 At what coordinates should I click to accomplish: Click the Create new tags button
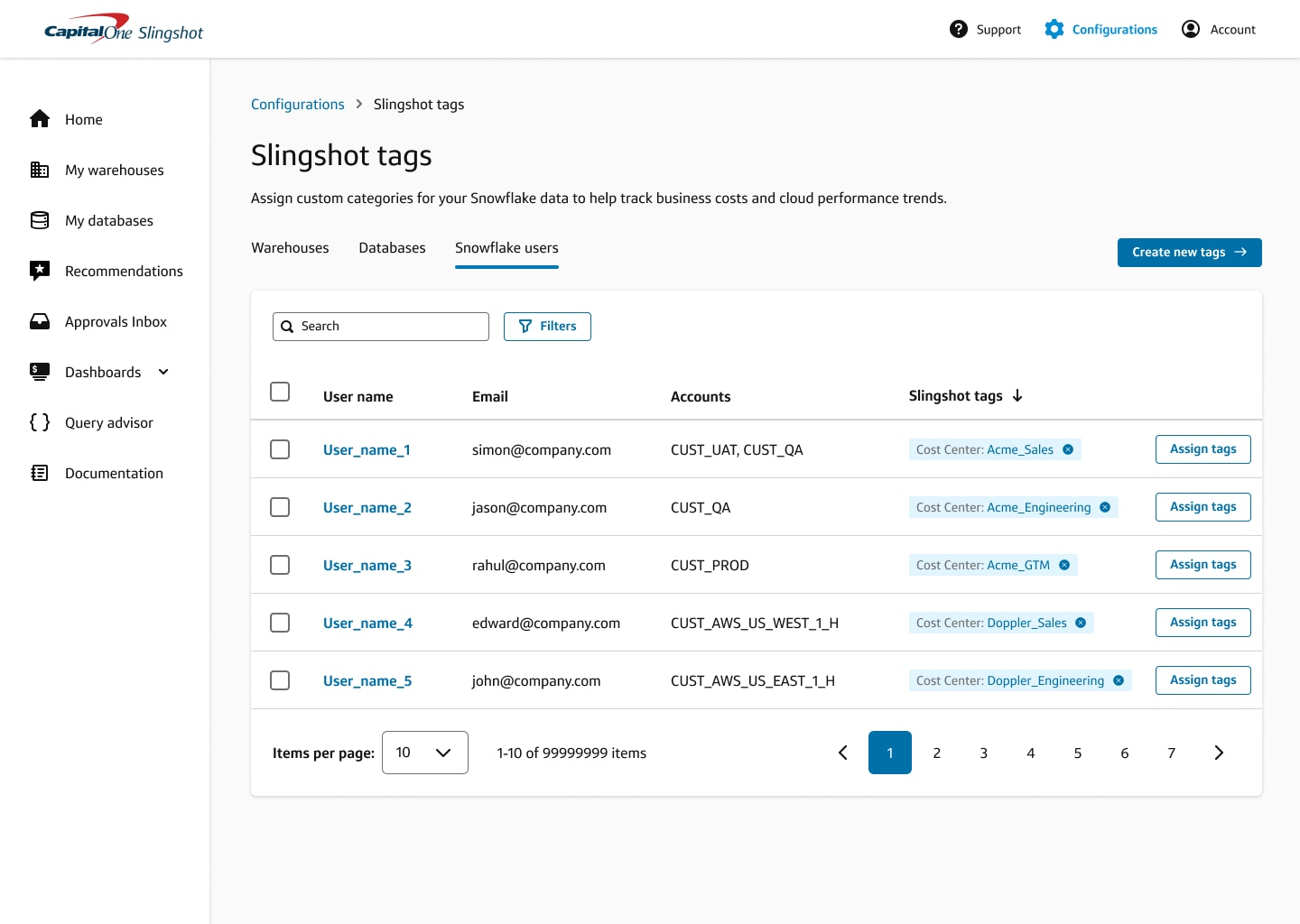click(x=1189, y=253)
